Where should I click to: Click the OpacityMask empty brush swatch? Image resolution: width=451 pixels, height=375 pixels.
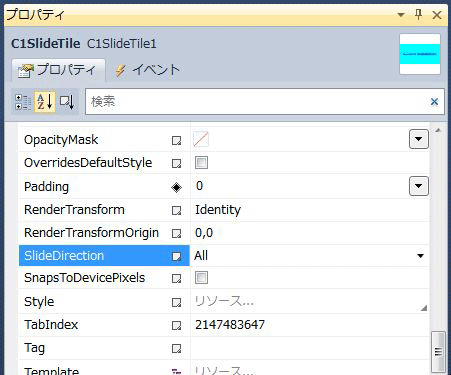coord(201,139)
